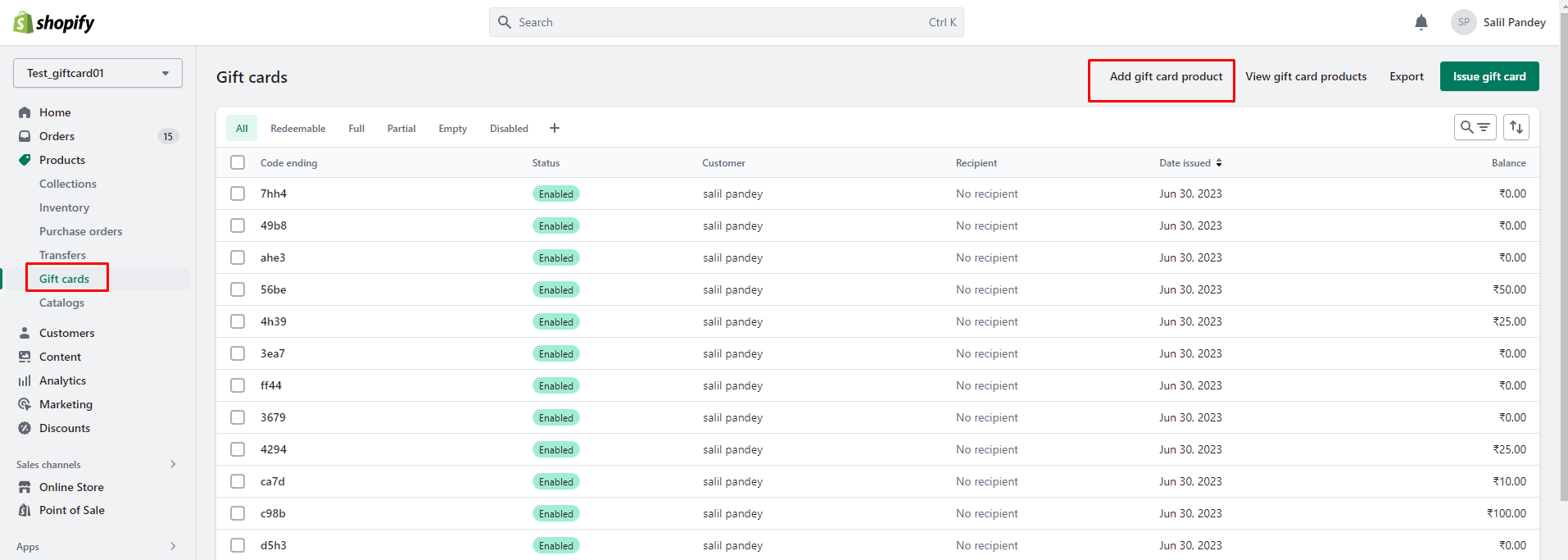Open the Test_giftcard01 store switcher dropdown
The image size is (1568, 560).
point(97,73)
